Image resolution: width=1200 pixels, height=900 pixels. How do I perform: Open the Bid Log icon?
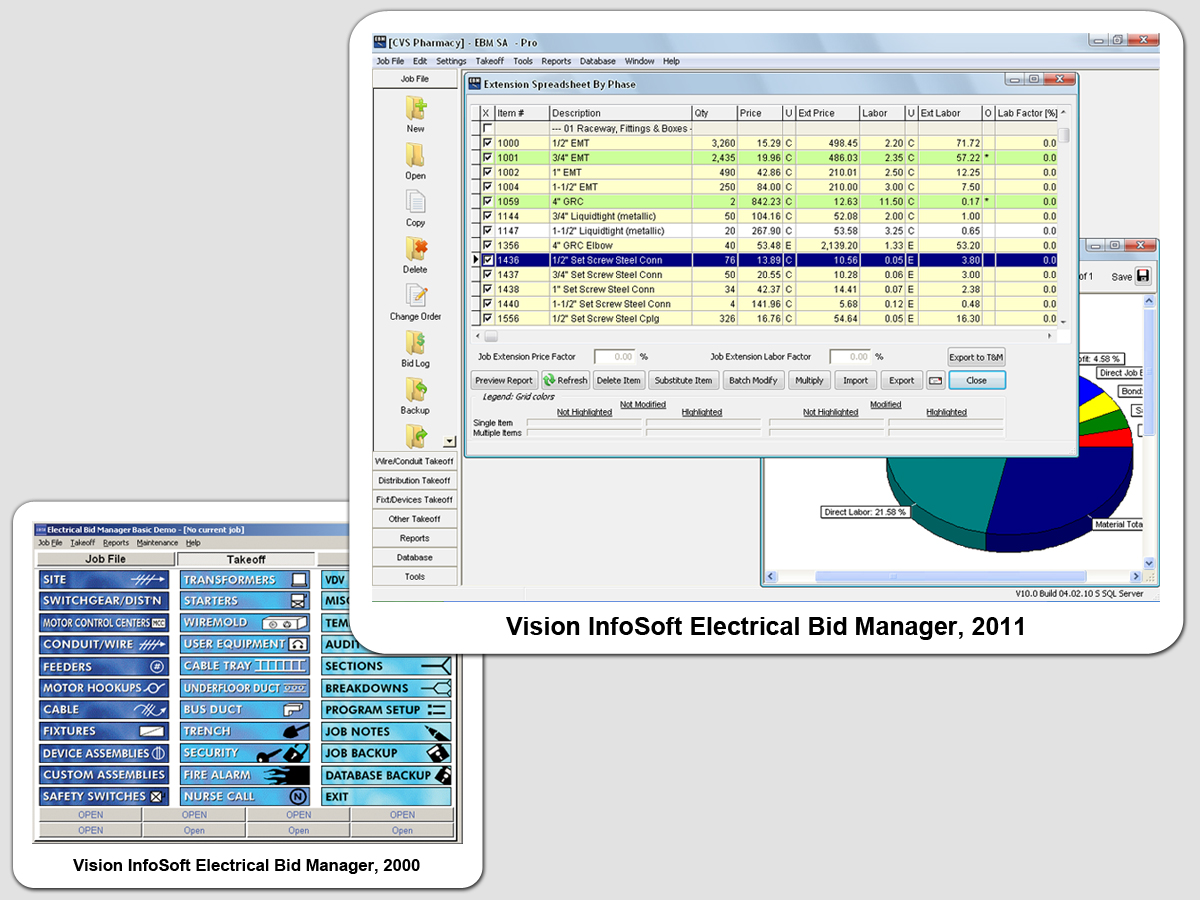point(415,343)
